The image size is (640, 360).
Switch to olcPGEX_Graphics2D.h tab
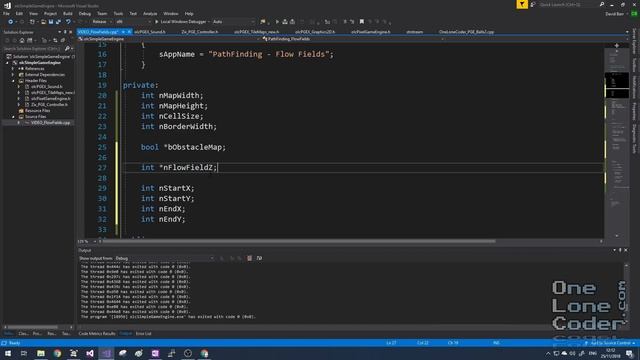click(x=315, y=31)
